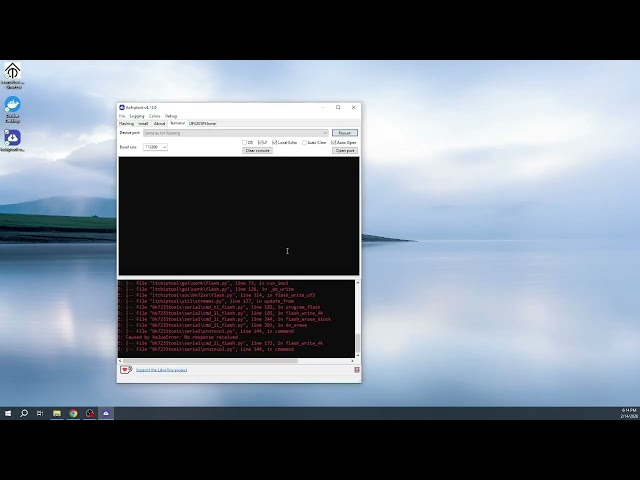
Task: Click the taskbar clock and date
Action: pyautogui.click(x=629, y=413)
